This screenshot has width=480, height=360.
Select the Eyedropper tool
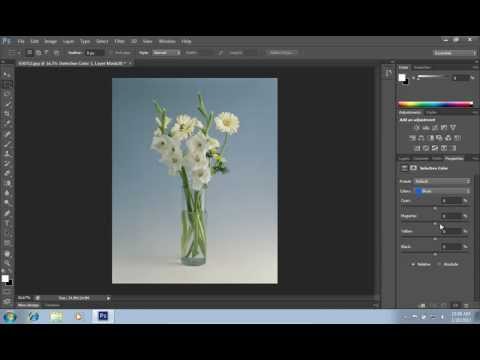coord(7,124)
